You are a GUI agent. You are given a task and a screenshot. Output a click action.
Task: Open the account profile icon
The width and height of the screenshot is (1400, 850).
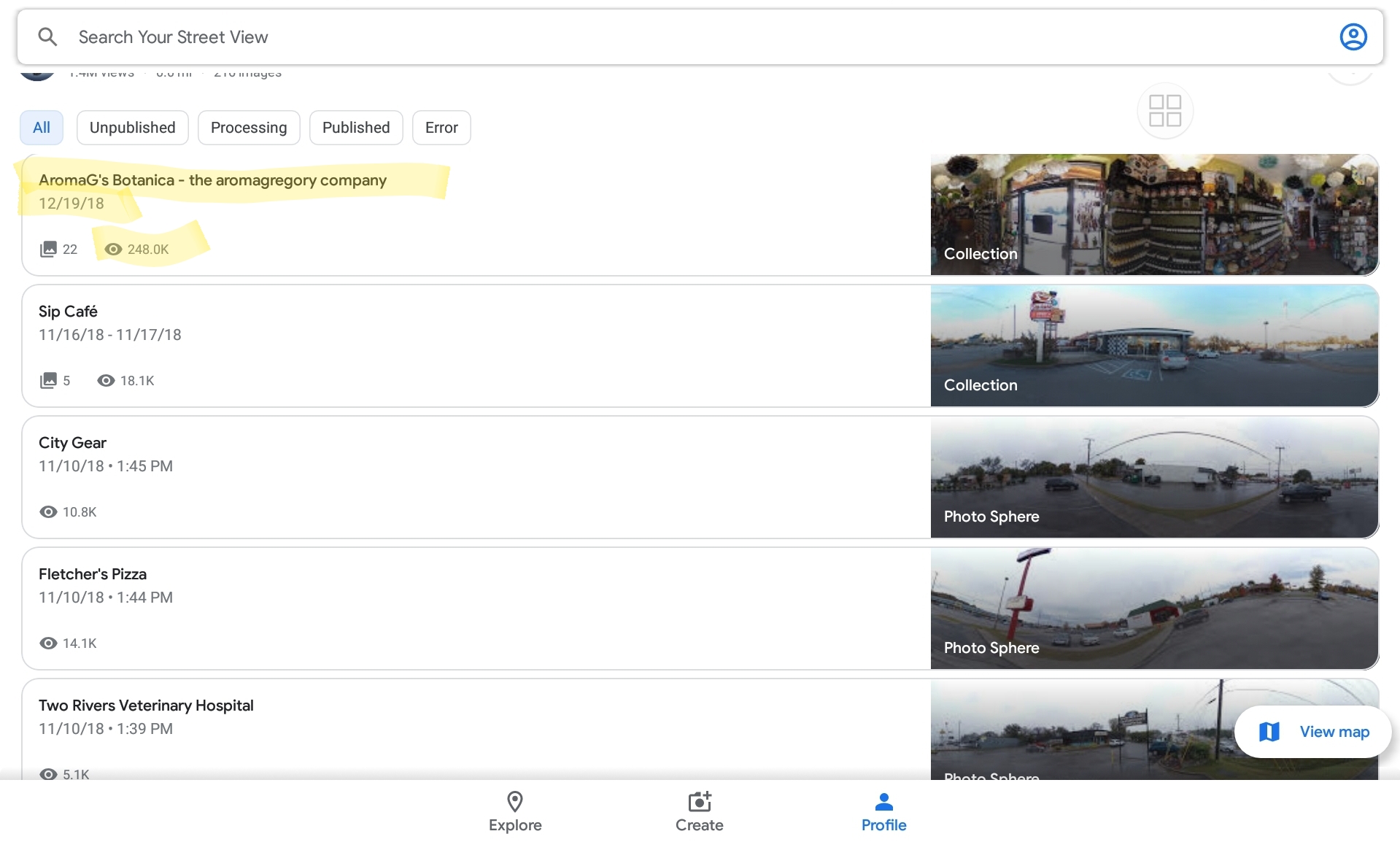[1353, 36]
